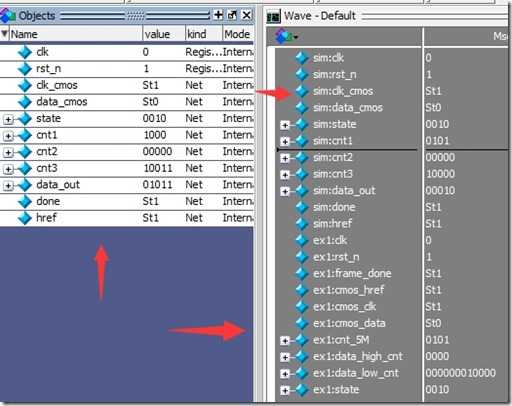512x406 pixels.
Task: Expand sim:cnt3 in the Wave window
Action: 285,175
